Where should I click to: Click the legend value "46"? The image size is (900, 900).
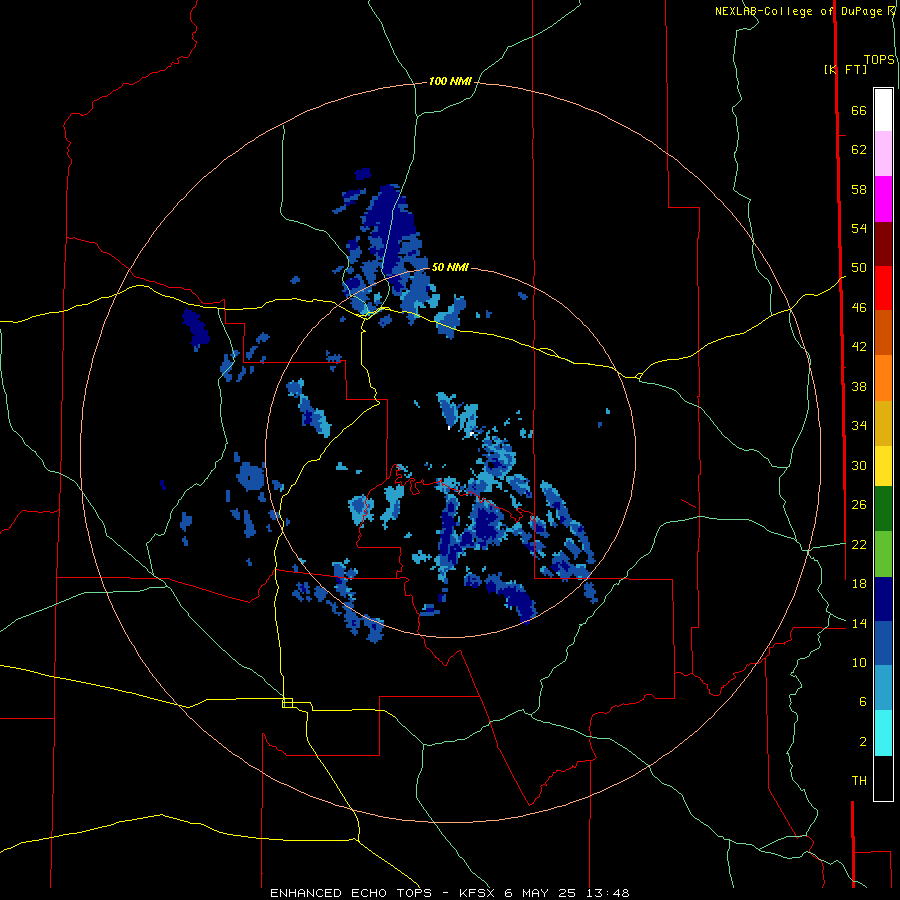859,308
